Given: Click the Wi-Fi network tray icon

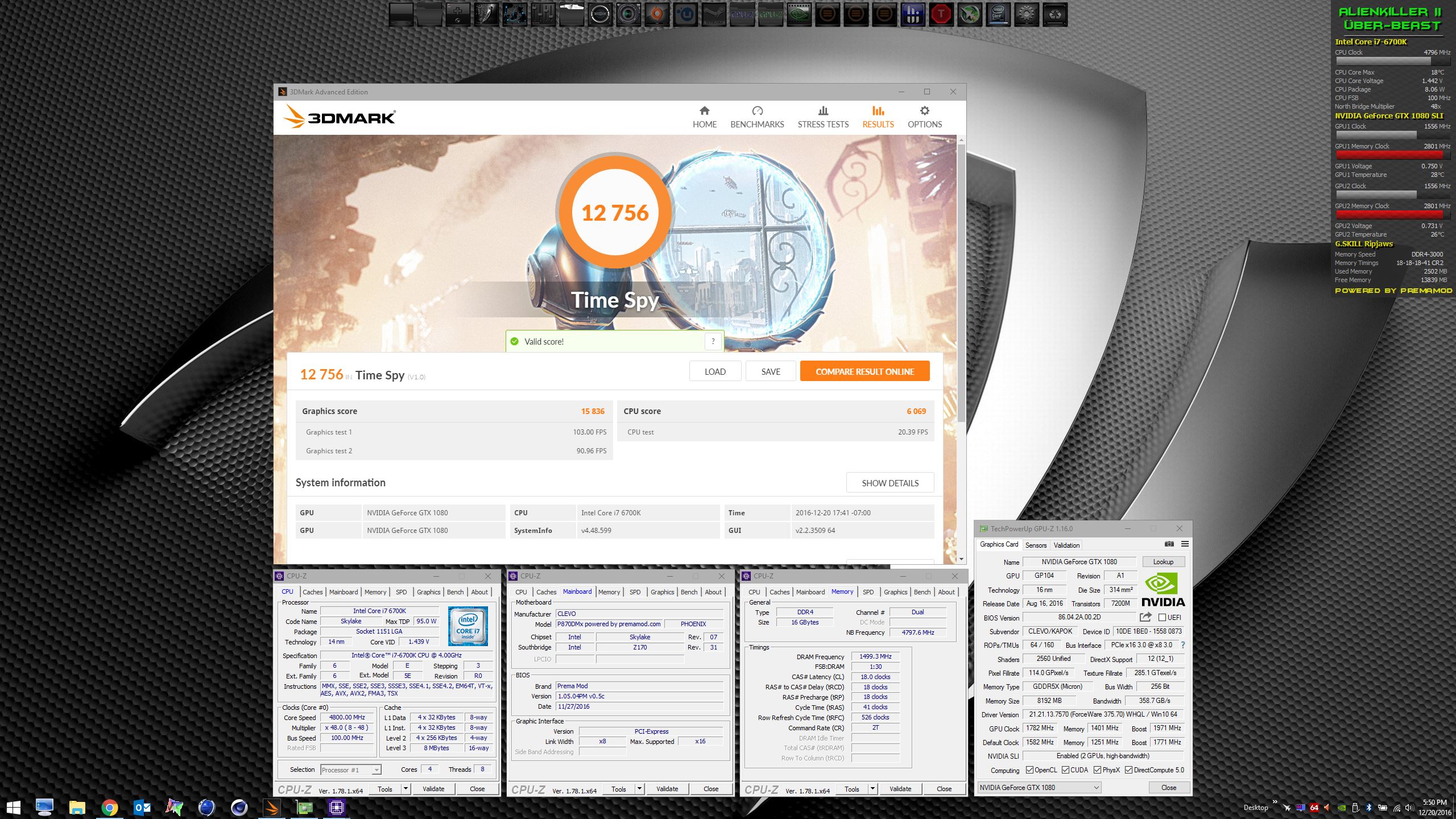Looking at the screenshot, I should [x=1397, y=808].
